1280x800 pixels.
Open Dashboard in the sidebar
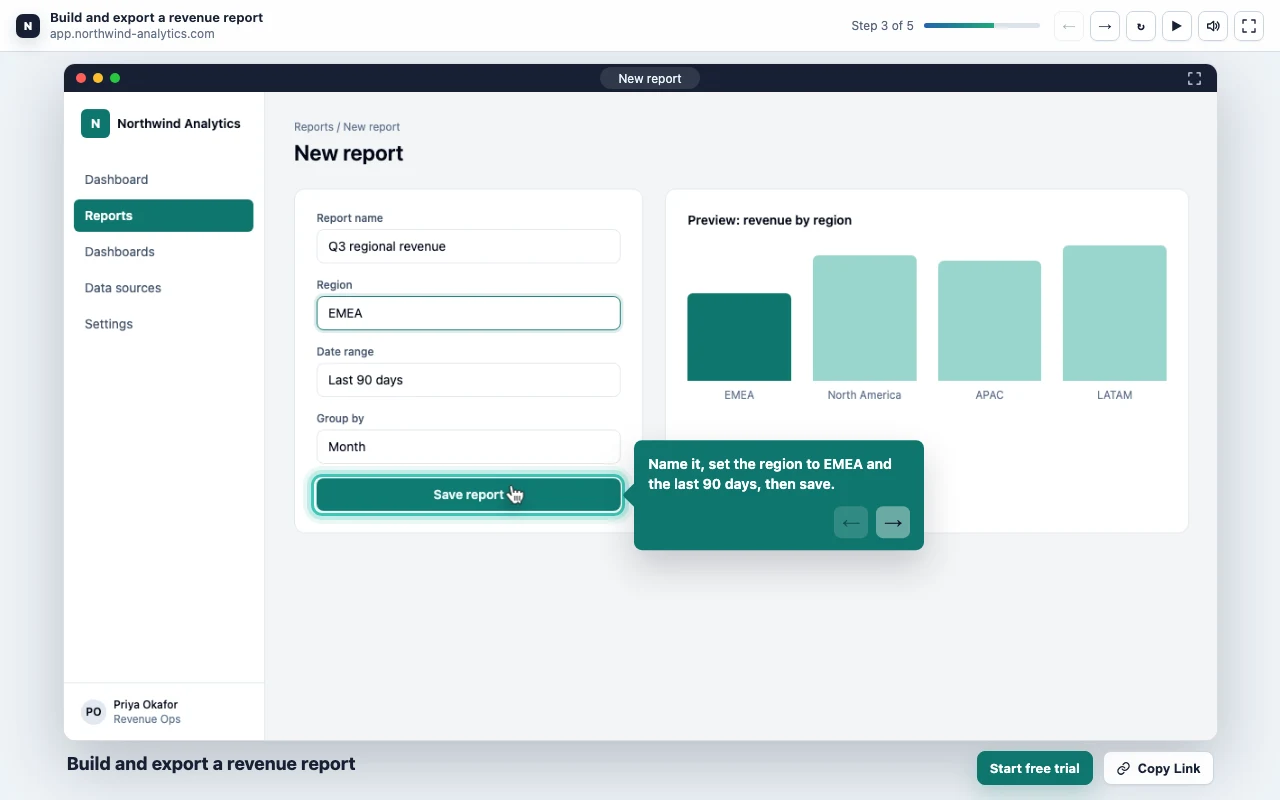tap(163, 180)
